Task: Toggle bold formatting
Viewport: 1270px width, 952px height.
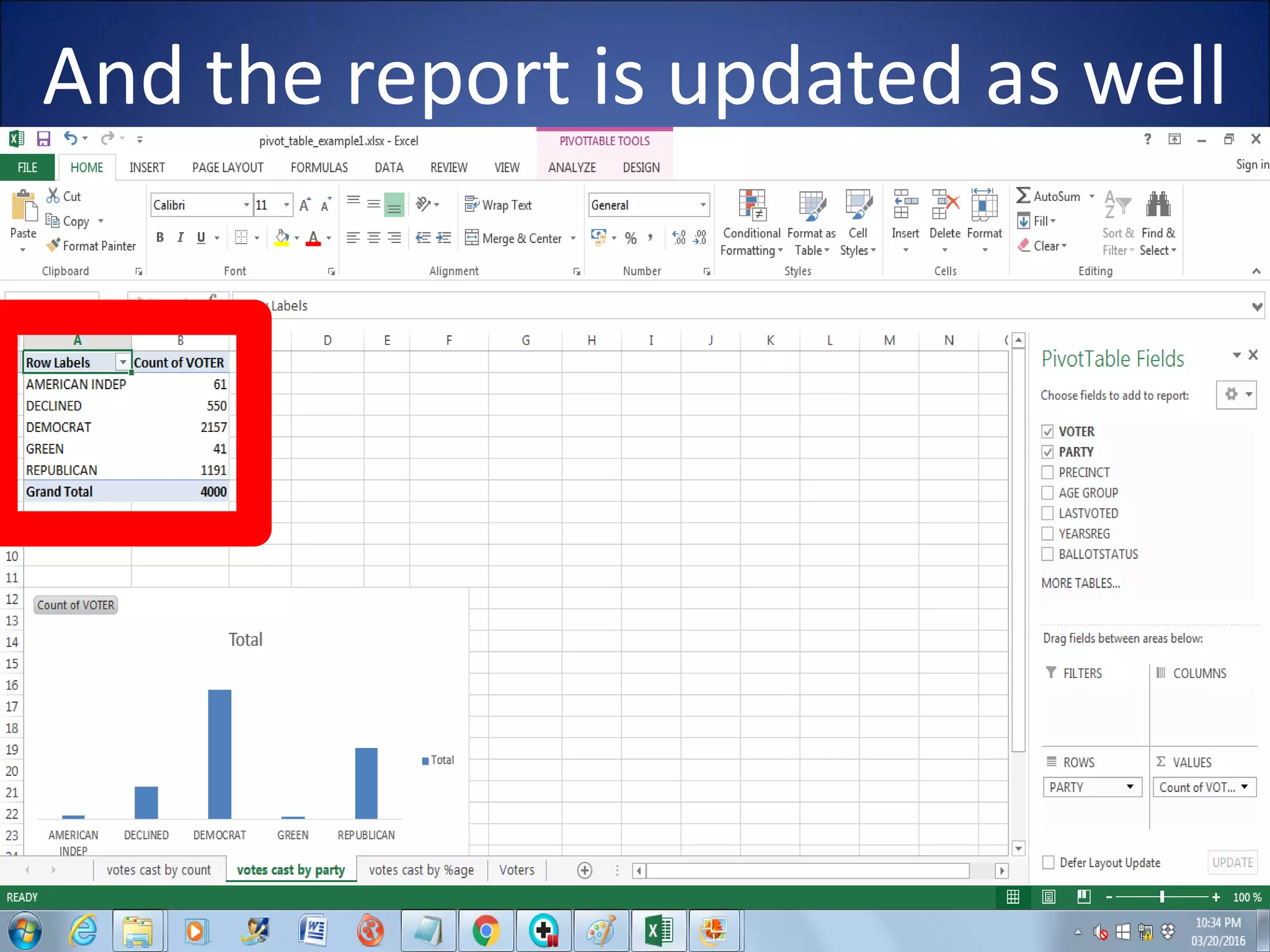Action: pos(160,237)
